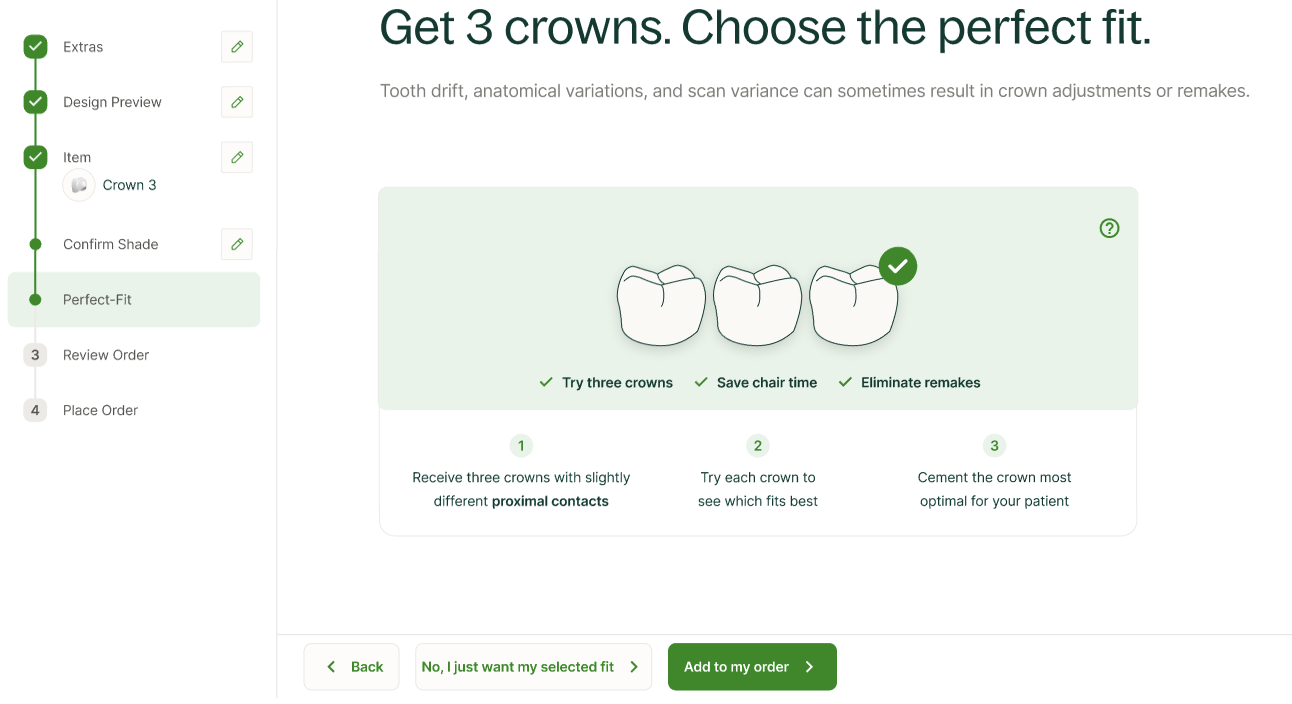
Task: Choose No, I just want my selected fit
Action: [x=533, y=667]
